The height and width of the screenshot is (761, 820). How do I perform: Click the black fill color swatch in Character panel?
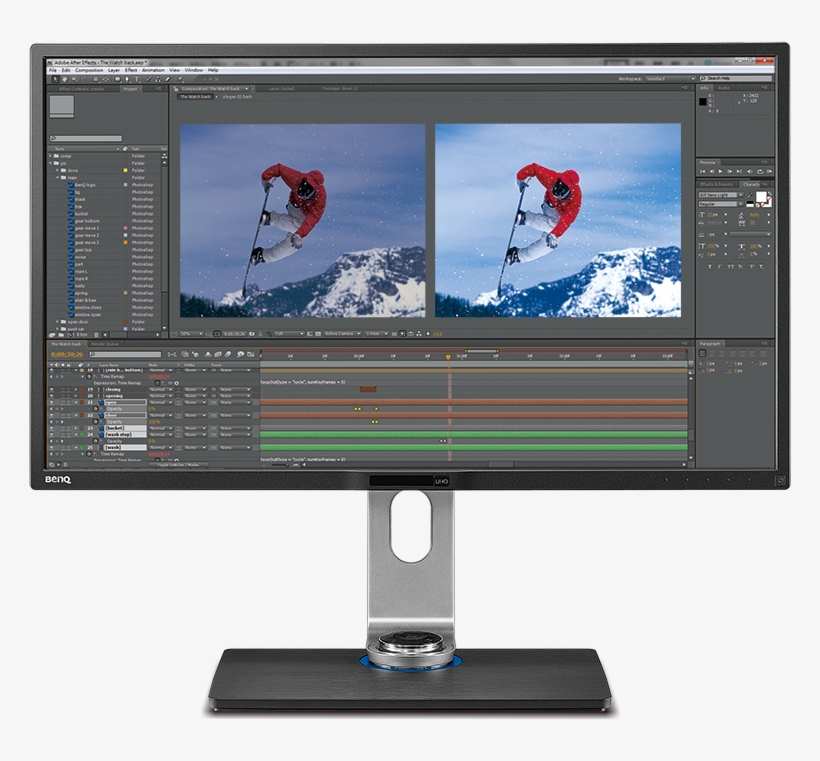click(x=749, y=204)
